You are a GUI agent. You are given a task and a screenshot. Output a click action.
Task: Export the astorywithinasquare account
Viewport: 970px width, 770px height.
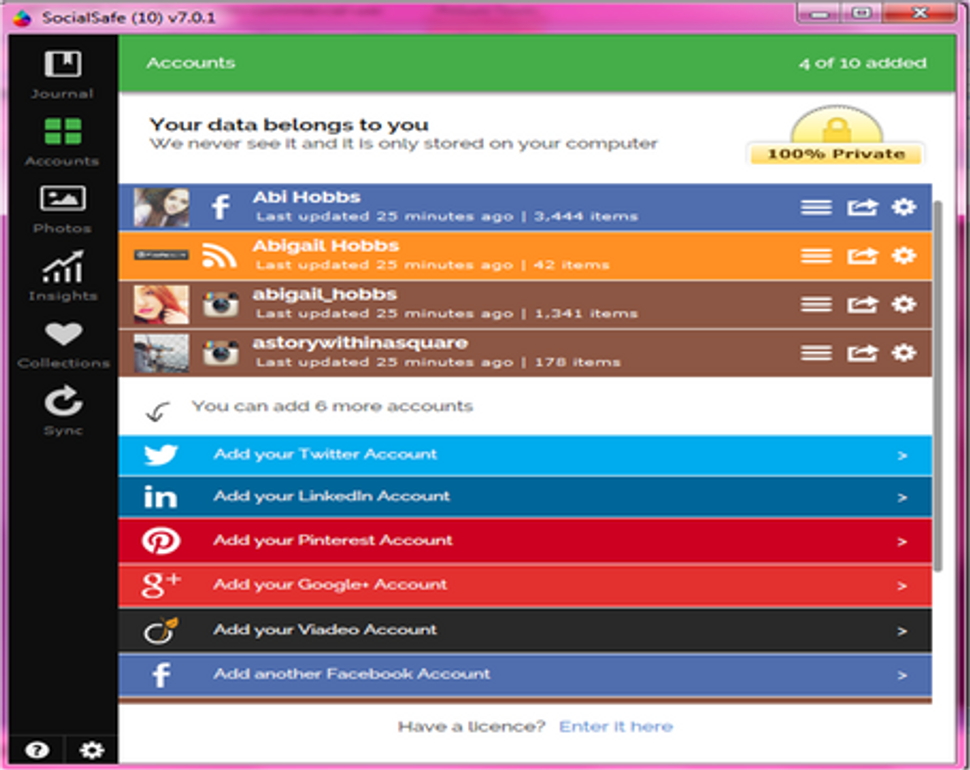click(862, 353)
